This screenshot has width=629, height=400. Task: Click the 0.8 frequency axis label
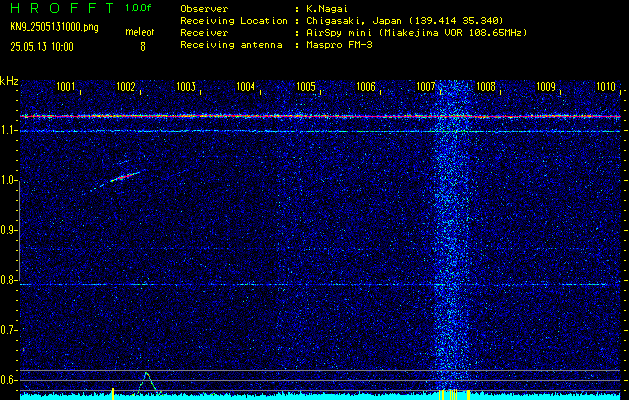pyautogui.click(x=9, y=280)
